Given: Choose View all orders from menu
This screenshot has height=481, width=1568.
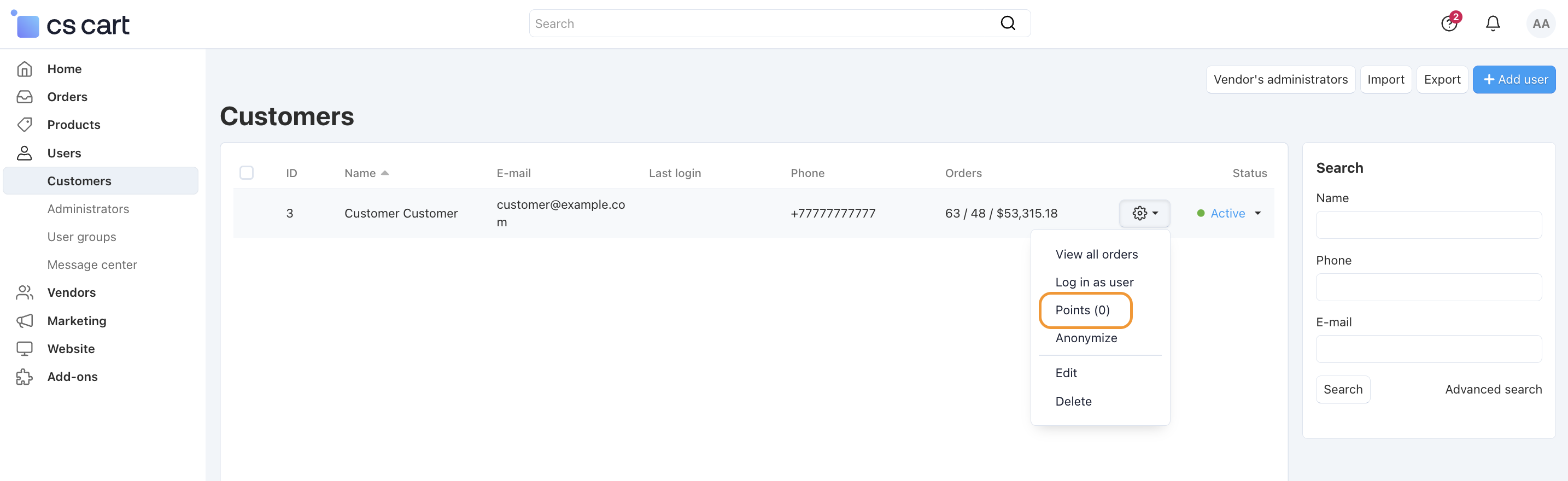Looking at the screenshot, I should pos(1096,254).
